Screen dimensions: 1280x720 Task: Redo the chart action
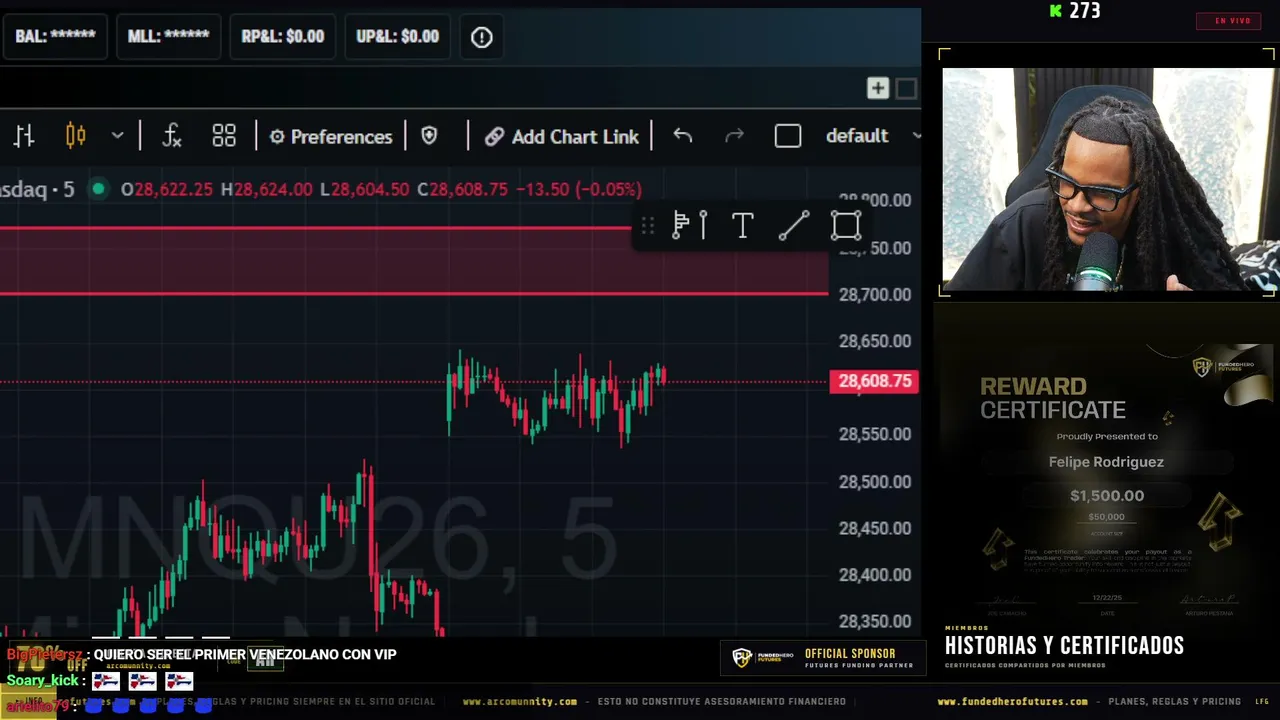pos(734,136)
